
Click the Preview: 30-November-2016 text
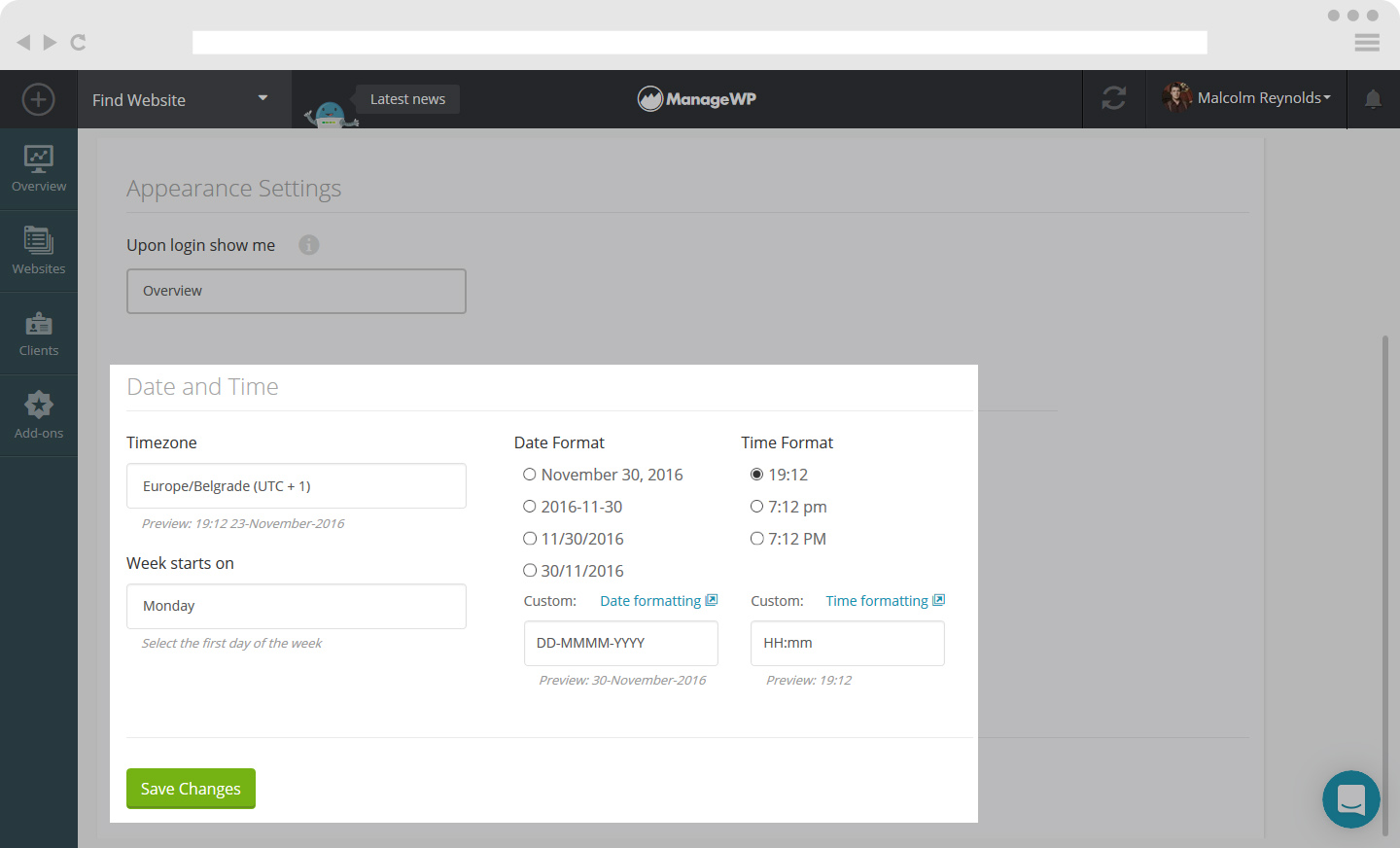point(622,681)
